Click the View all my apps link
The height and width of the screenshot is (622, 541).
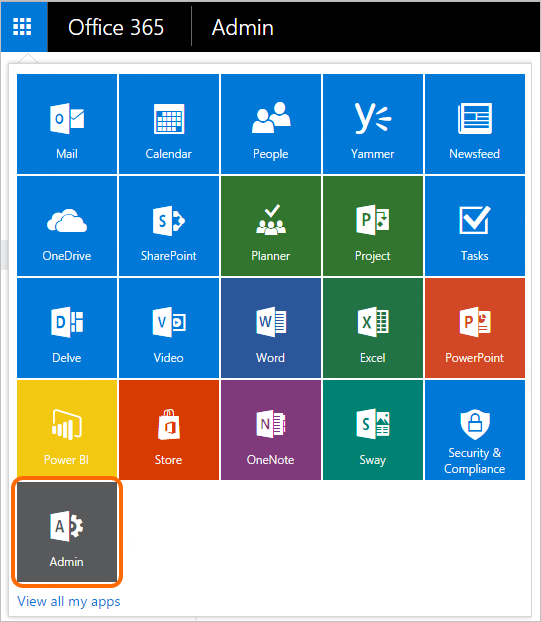pyautogui.click(x=69, y=601)
